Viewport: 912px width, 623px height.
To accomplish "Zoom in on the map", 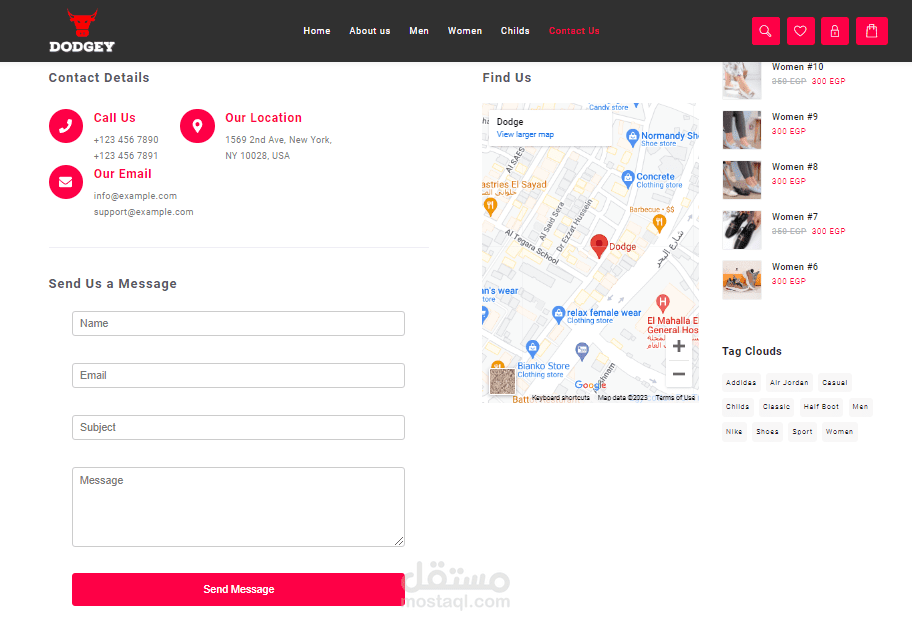I will [678, 346].
